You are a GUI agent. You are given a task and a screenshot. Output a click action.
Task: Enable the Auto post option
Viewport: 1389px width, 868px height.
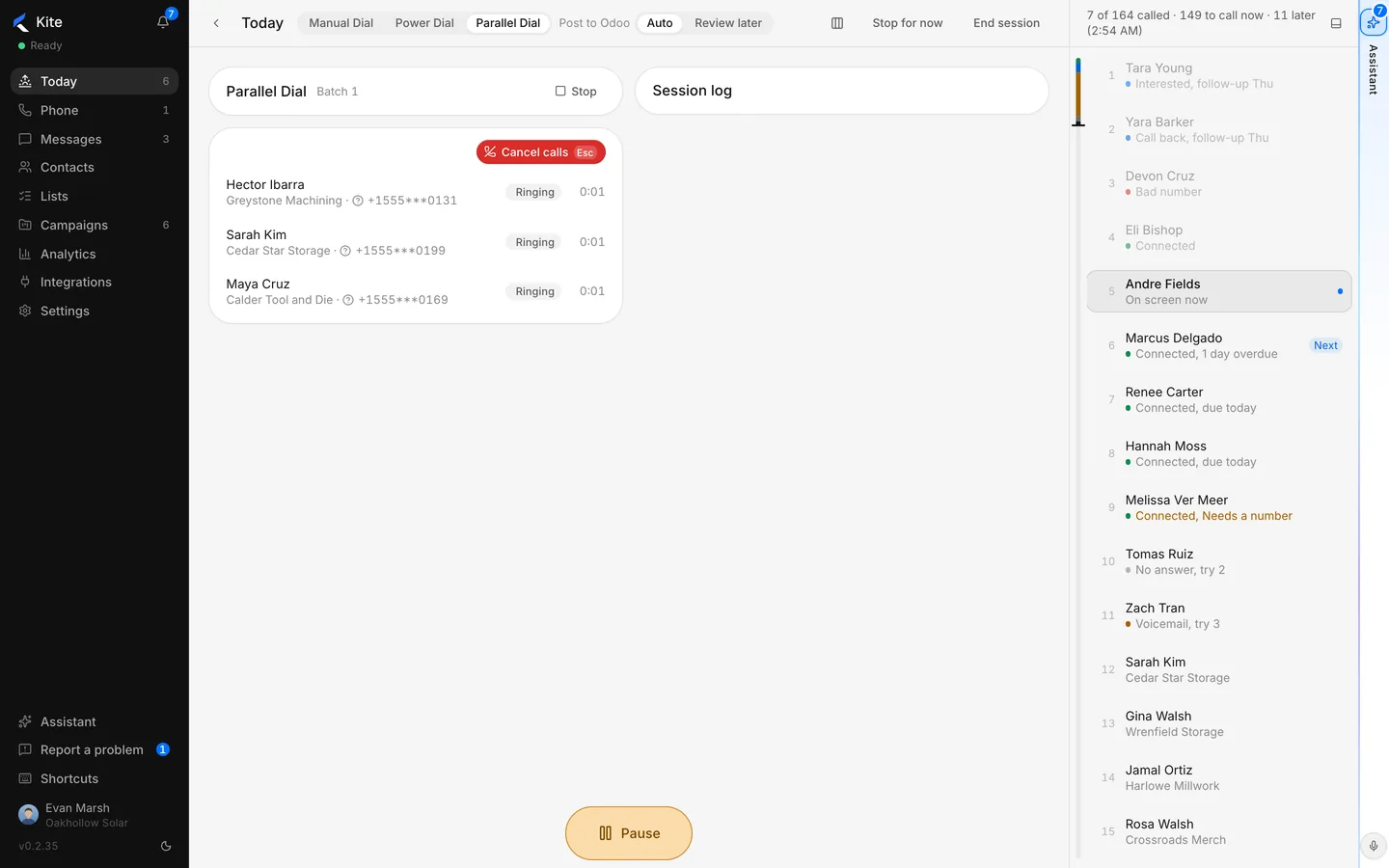click(x=660, y=23)
